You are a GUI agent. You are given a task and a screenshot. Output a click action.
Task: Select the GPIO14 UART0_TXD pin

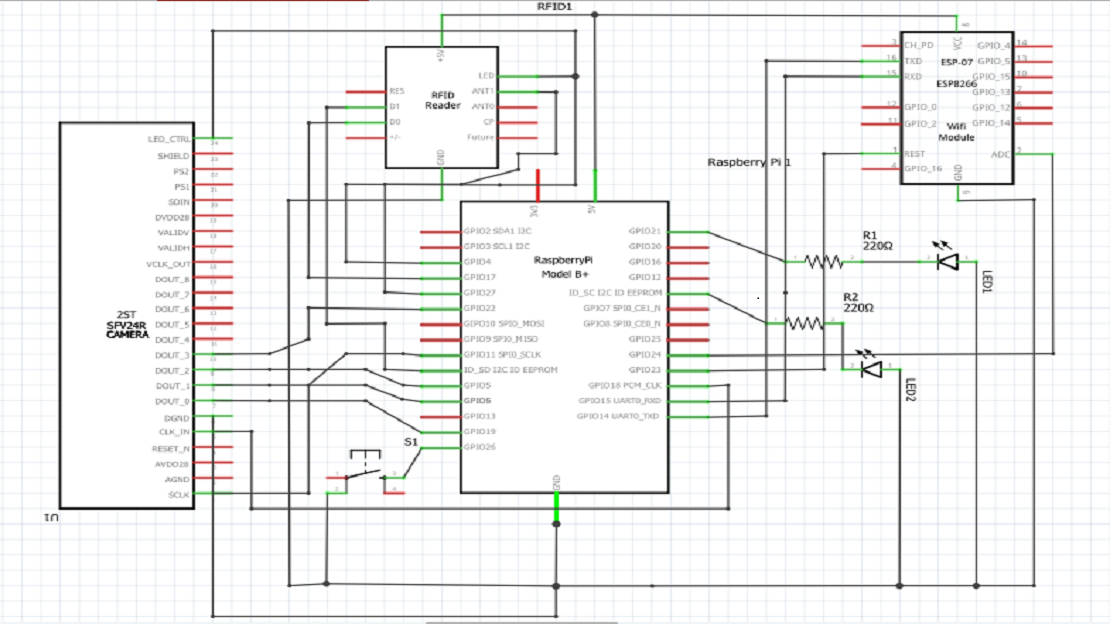click(624, 416)
